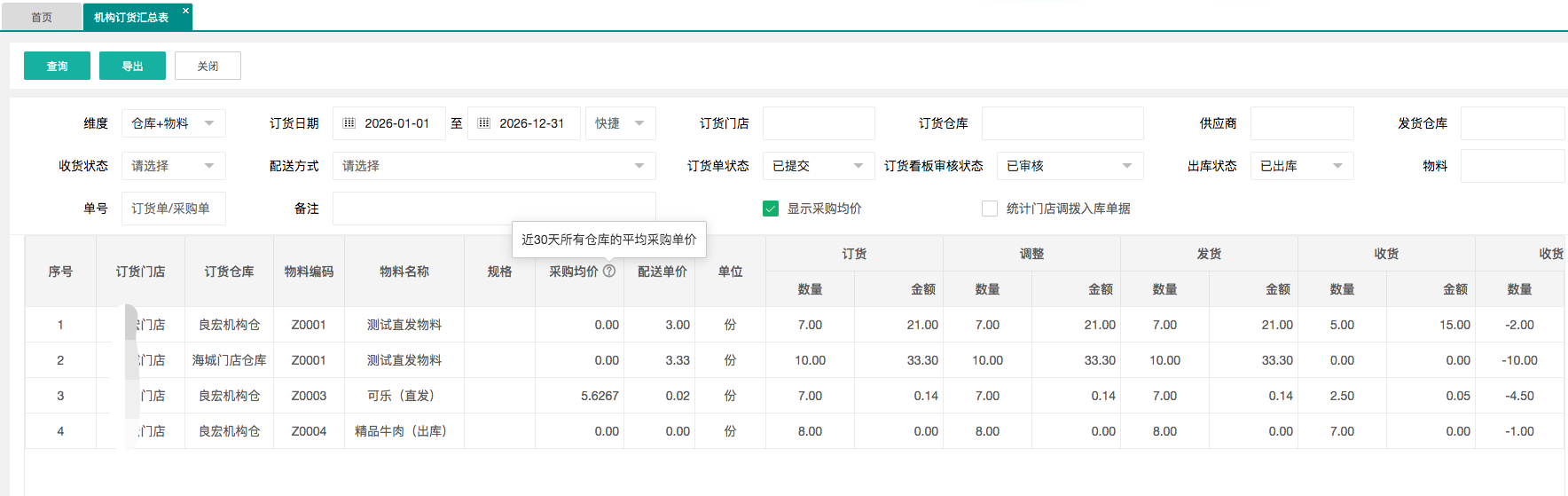
Task: Close the 机构订货汇总表 tab
Action: [185, 11]
